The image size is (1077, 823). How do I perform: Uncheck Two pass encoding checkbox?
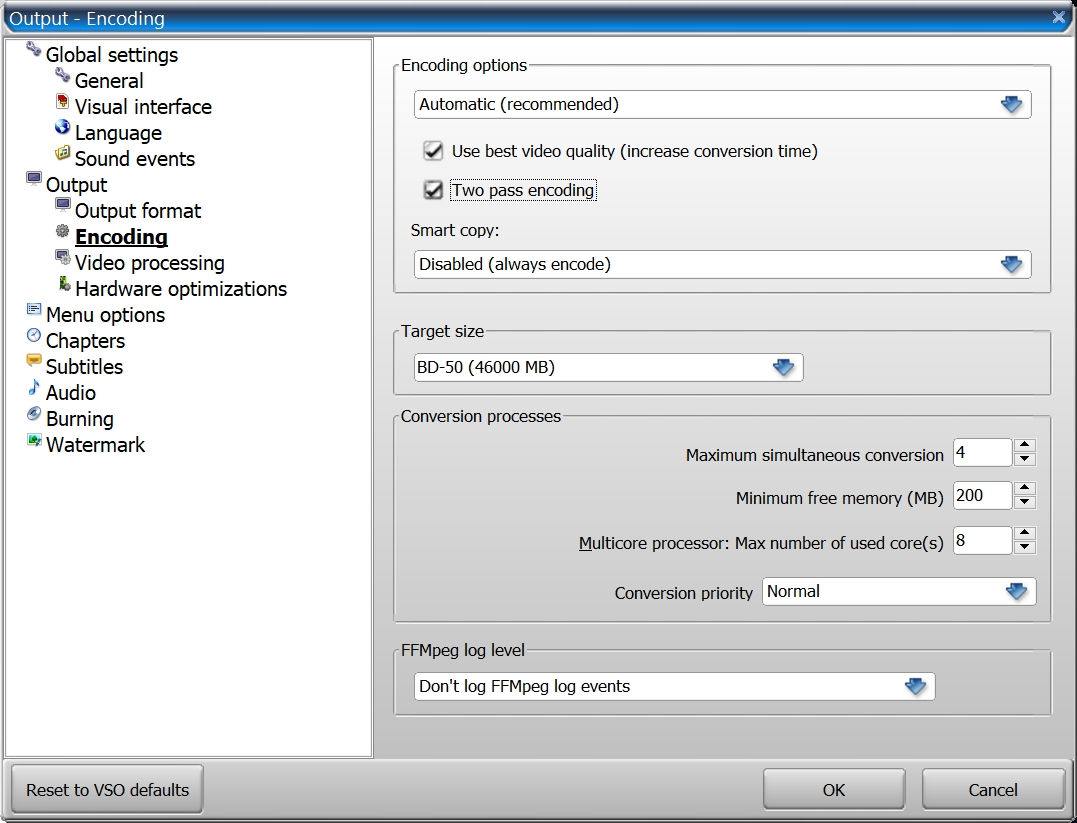tap(433, 190)
